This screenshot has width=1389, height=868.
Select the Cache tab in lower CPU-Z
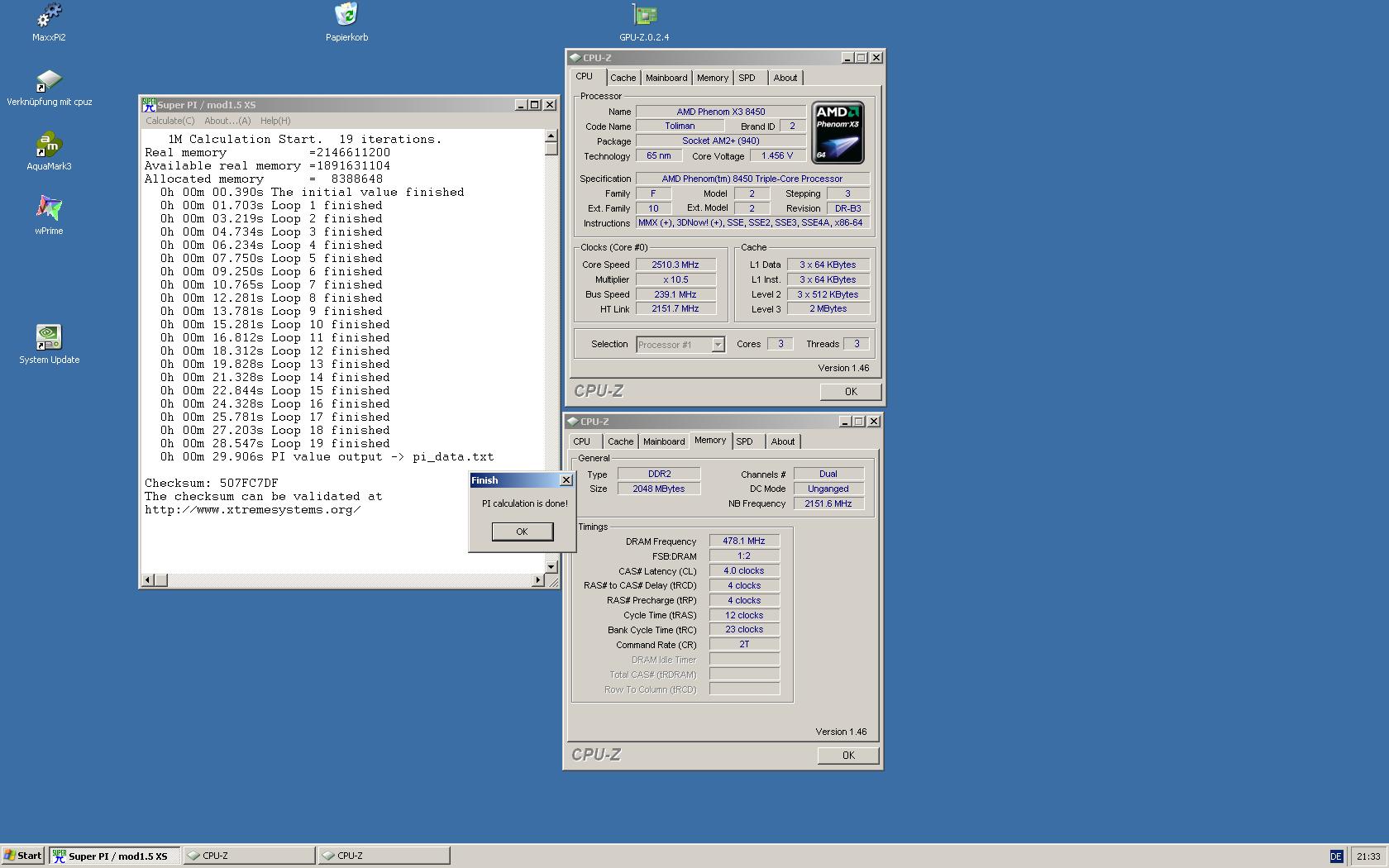621,441
